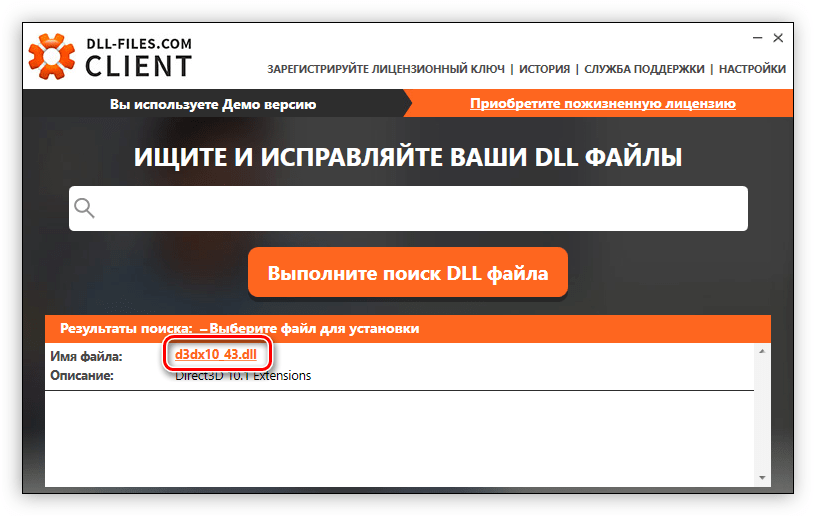Click Приобретите пожизненную лицензию link

[x=603, y=104]
